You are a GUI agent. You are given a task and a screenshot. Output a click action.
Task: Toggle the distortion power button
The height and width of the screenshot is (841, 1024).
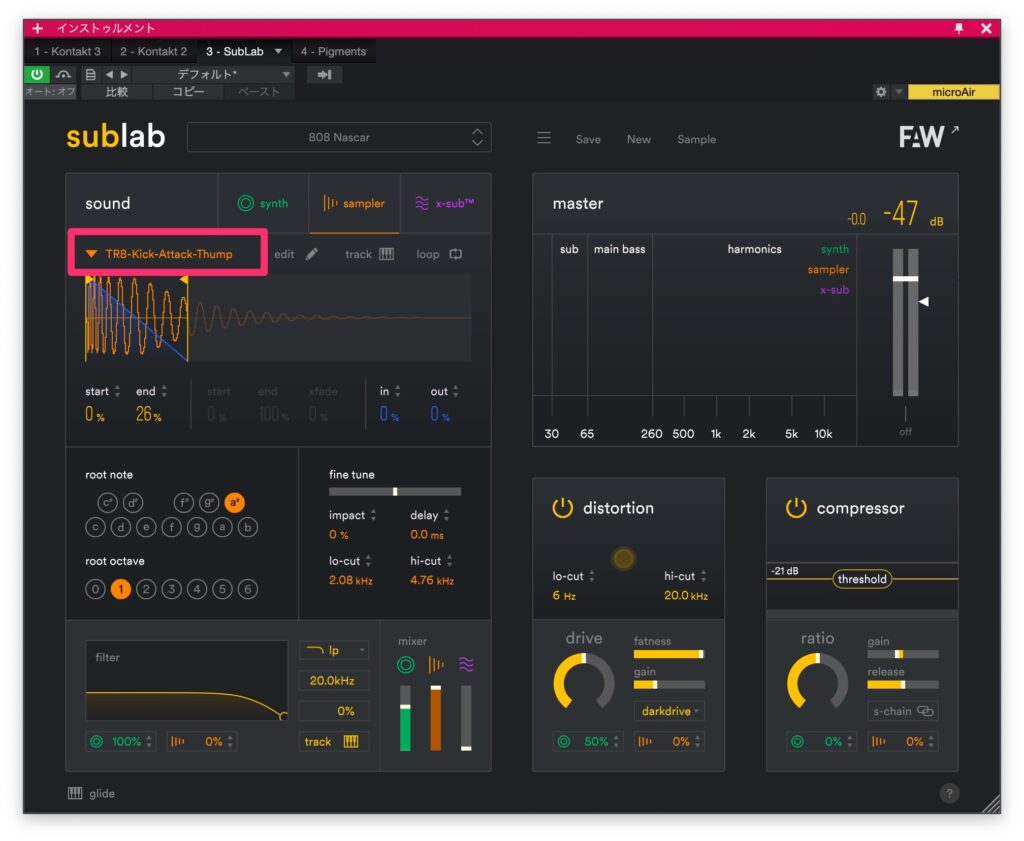pos(563,508)
